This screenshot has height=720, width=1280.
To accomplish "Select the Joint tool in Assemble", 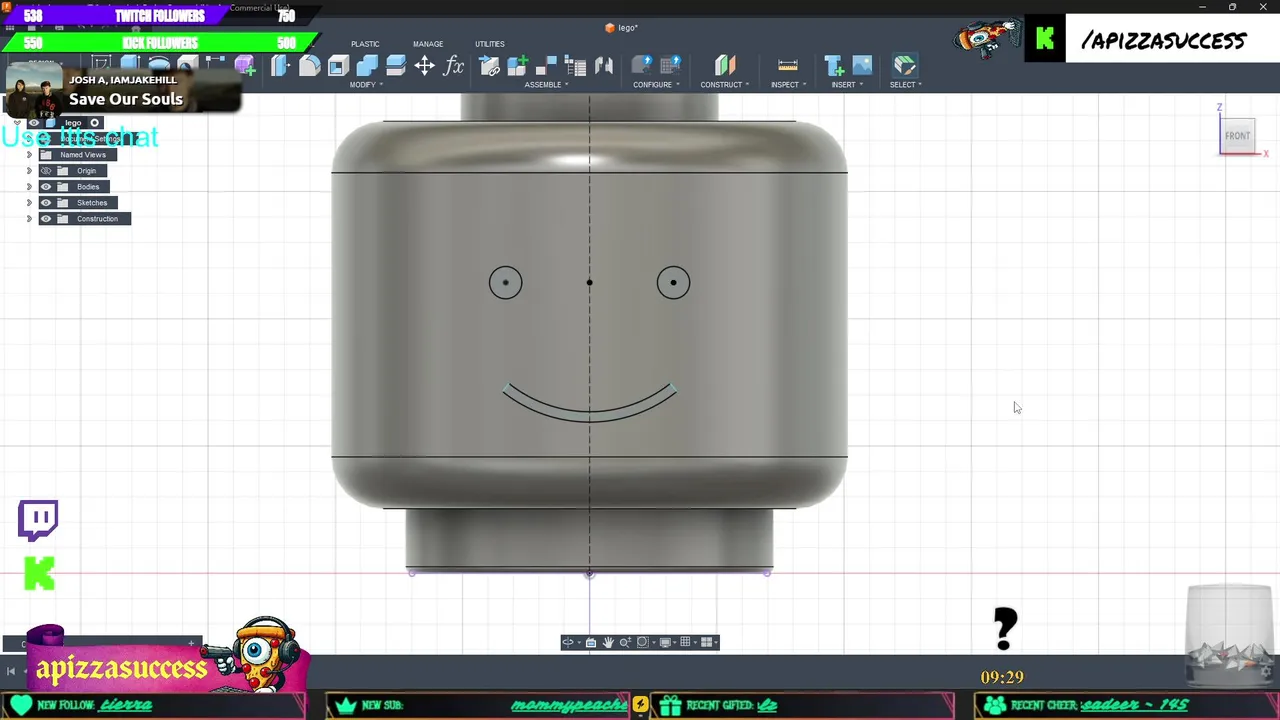I will [x=547, y=66].
